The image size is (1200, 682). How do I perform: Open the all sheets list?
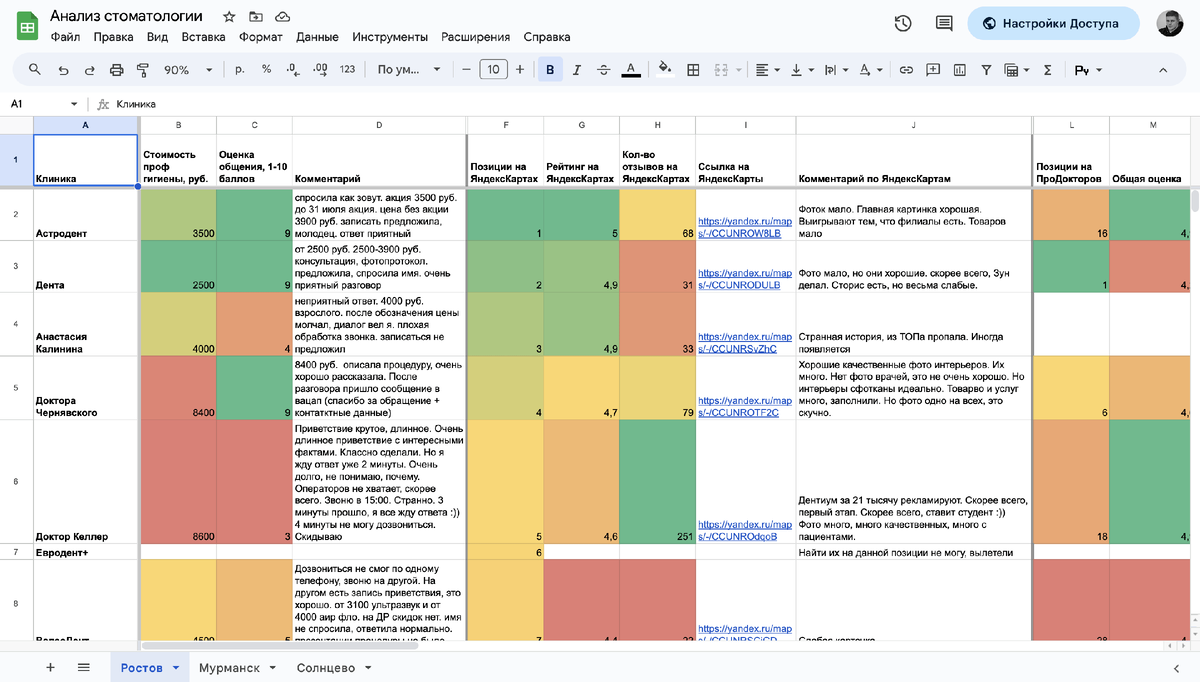click(x=84, y=667)
